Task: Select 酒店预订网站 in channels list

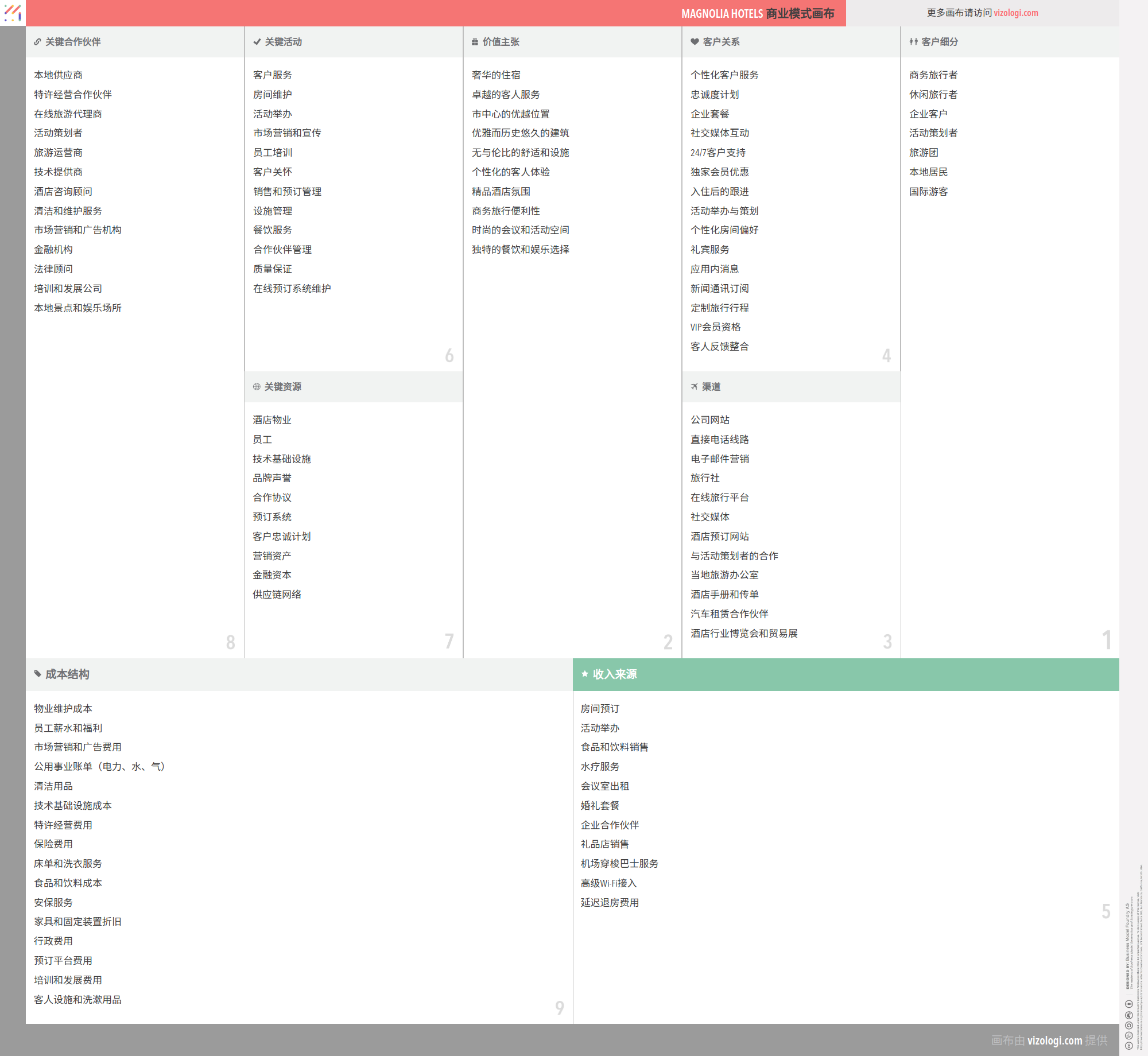Action: (x=719, y=537)
